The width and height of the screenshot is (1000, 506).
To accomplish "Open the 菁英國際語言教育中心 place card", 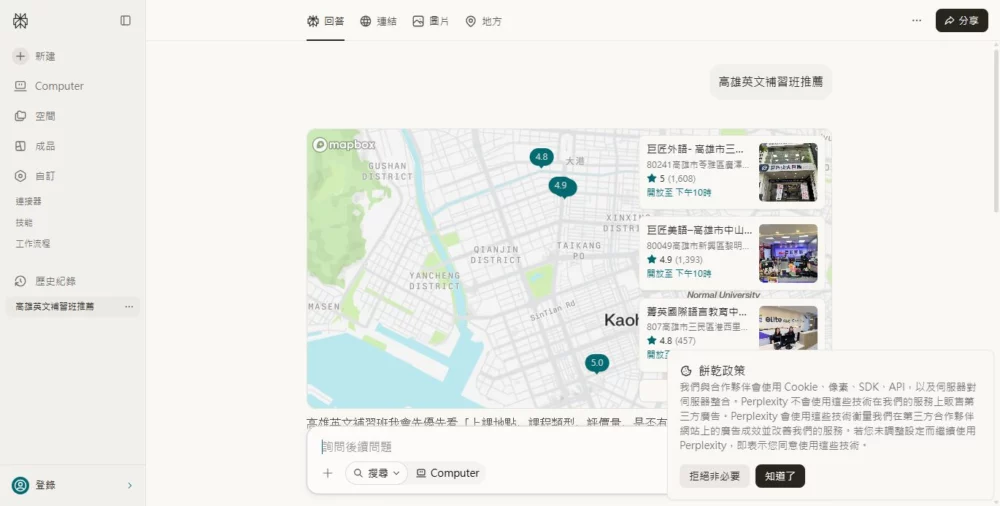I will coord(696,312).
